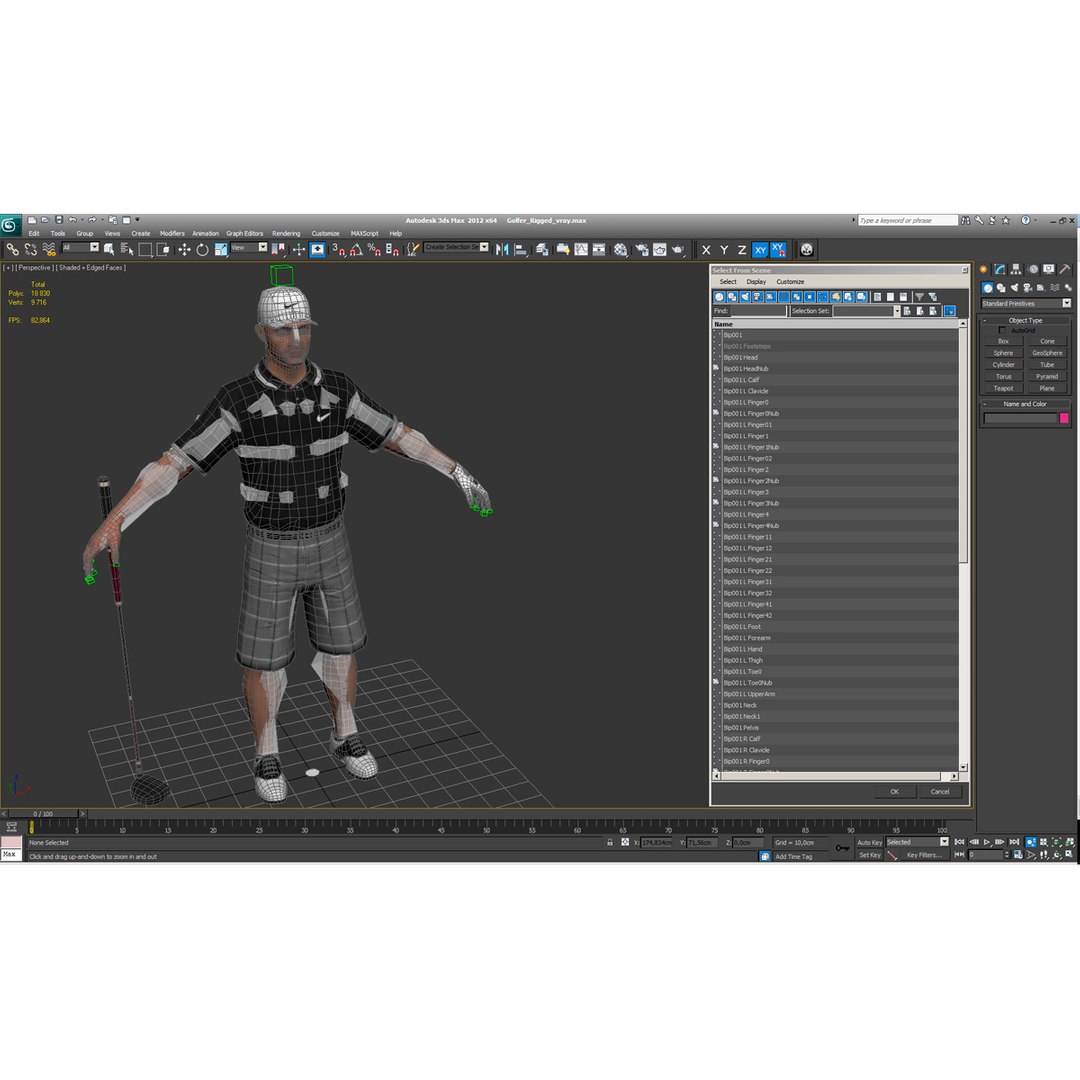Open the Modifiers menu
1080x1080 pixels.
click(x=172, y=233)
